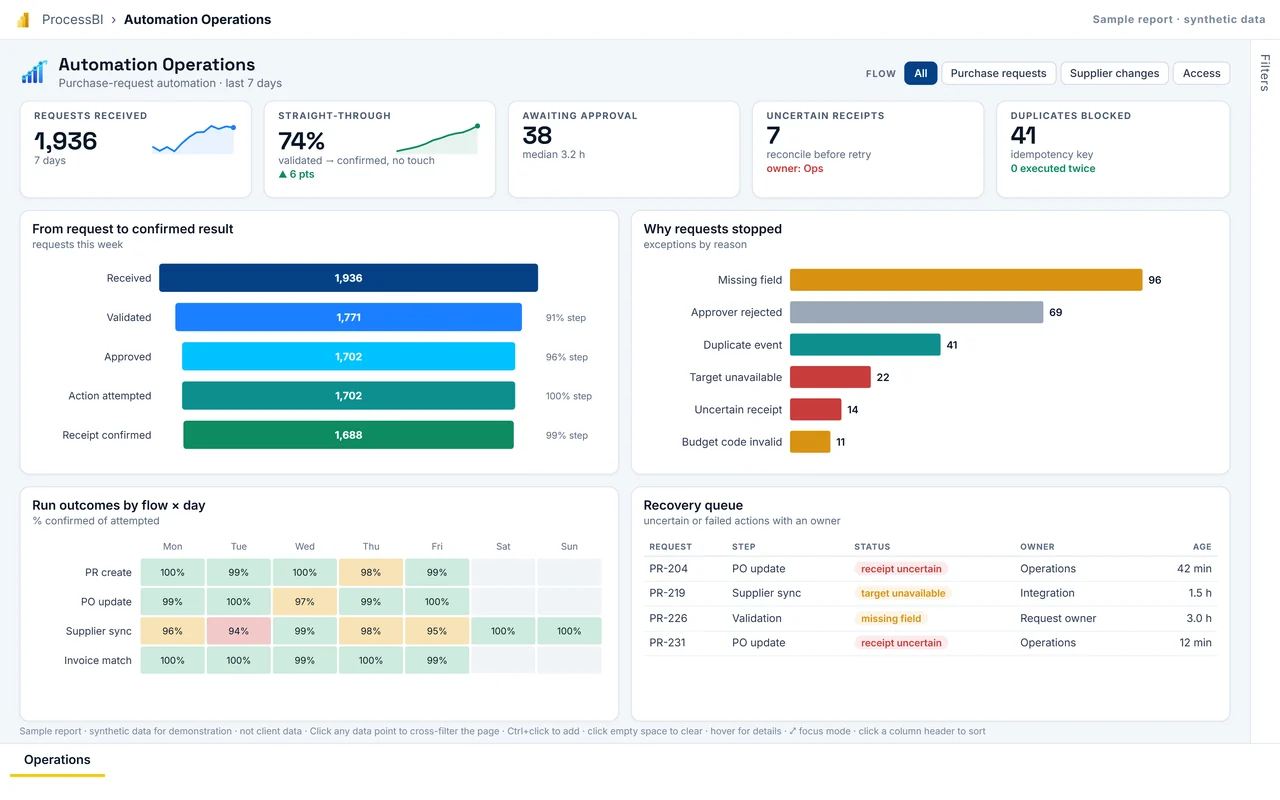The width and height of the screenshot is (1280, 800).
Task: Click the Requests Received sparkline chart
Action: (x=193, y=139)
